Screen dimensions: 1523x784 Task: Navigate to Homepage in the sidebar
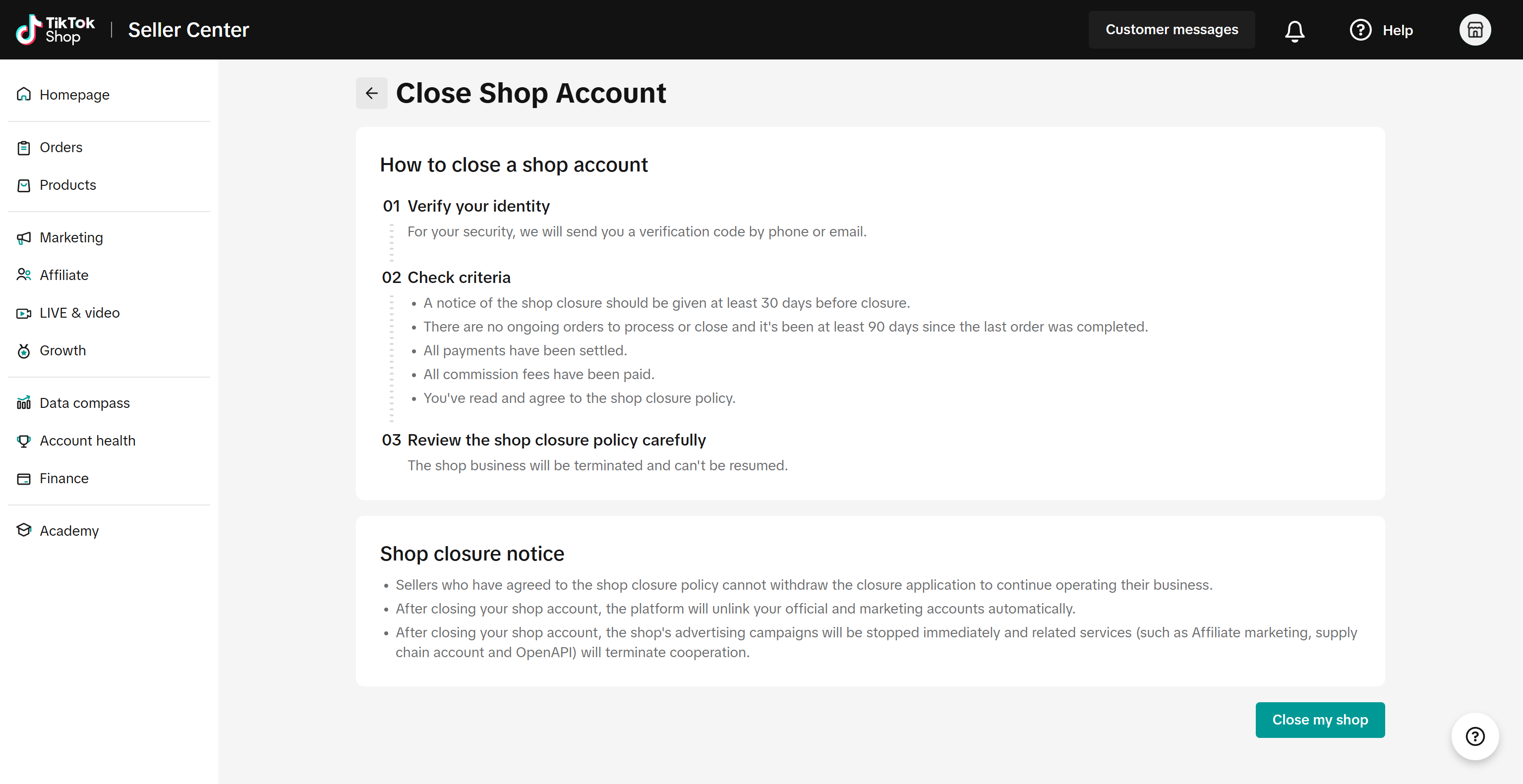pos(74,95)
